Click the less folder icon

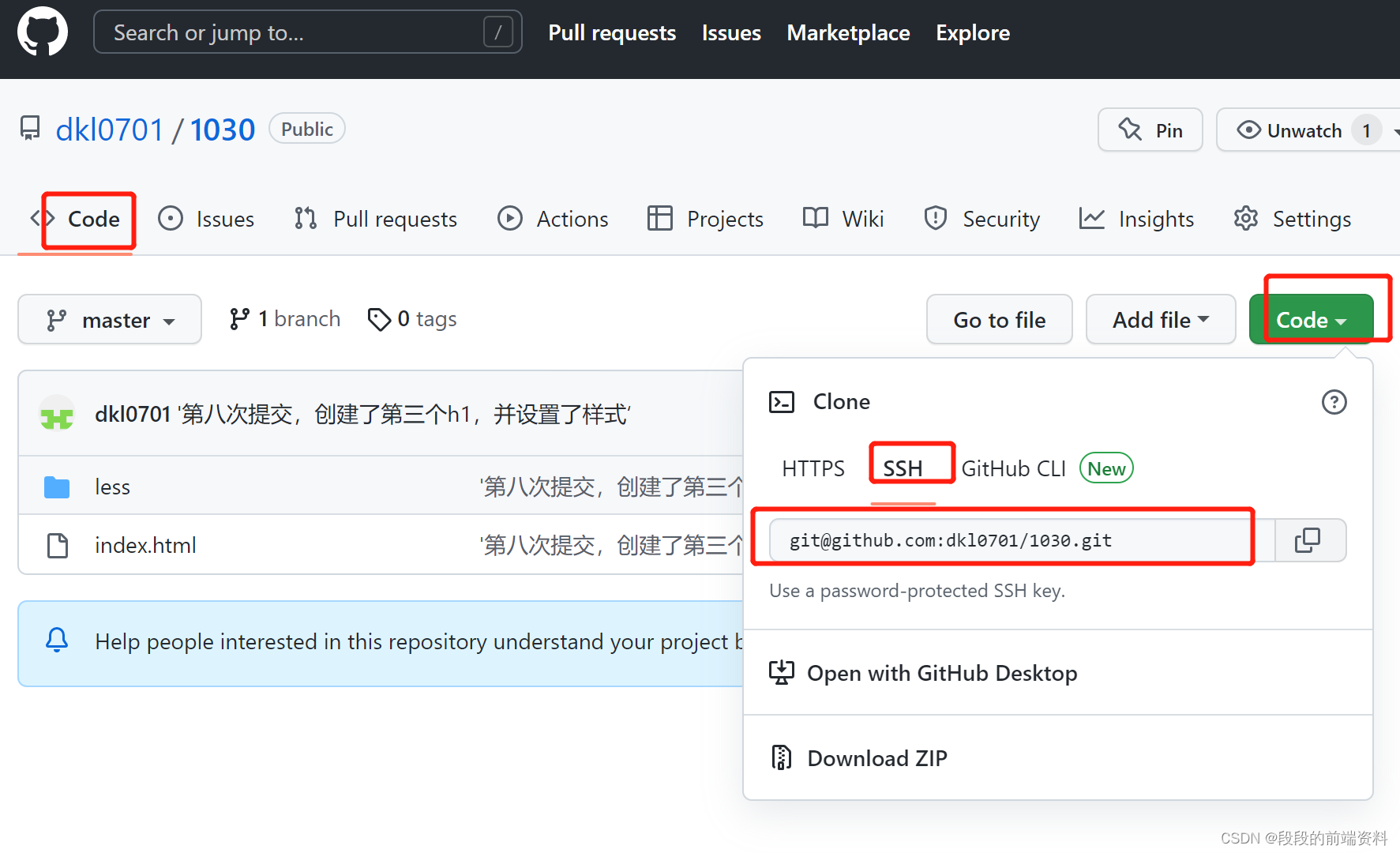pyautogui.click(x=56, y=487)
